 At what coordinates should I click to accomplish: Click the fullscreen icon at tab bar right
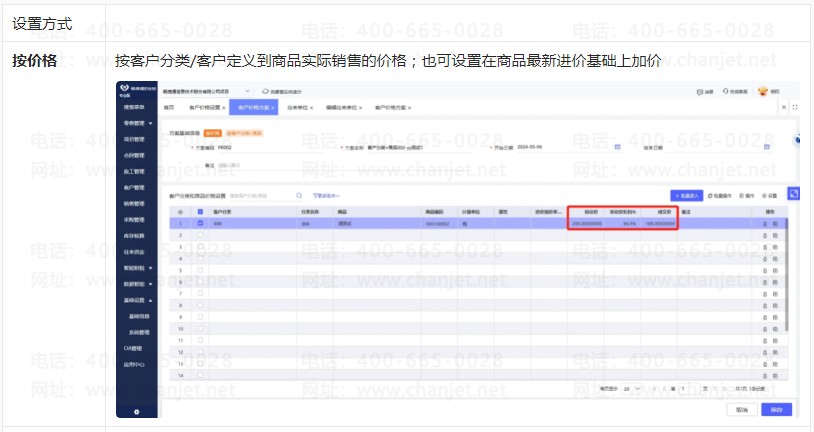point(795,107)
